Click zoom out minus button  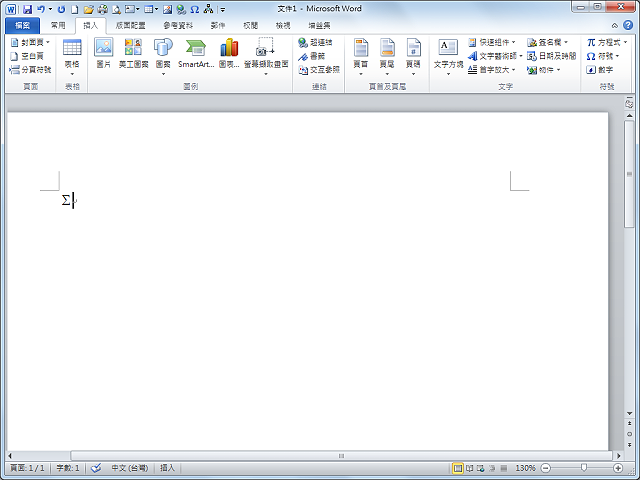coord(546,468)
